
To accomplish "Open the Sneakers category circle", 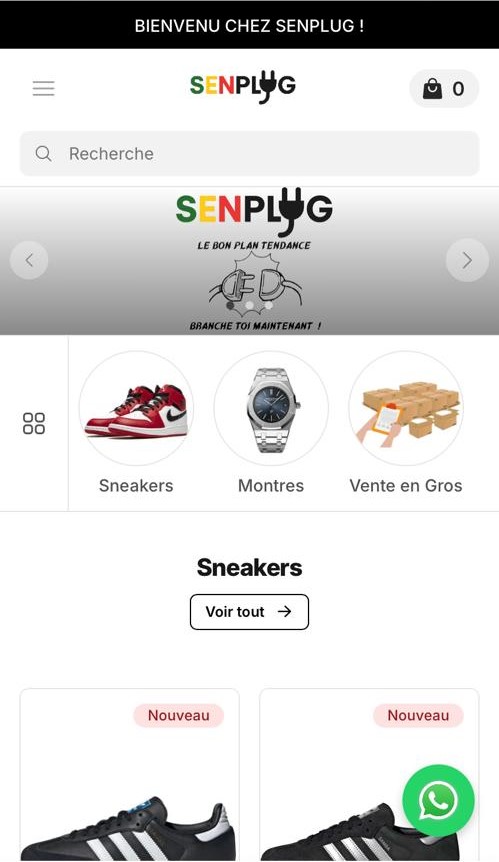I will click(136, 408).
